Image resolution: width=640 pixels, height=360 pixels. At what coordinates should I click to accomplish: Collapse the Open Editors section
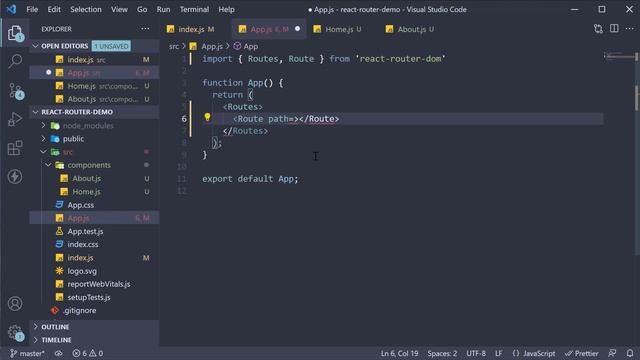[x=94, y=46]
